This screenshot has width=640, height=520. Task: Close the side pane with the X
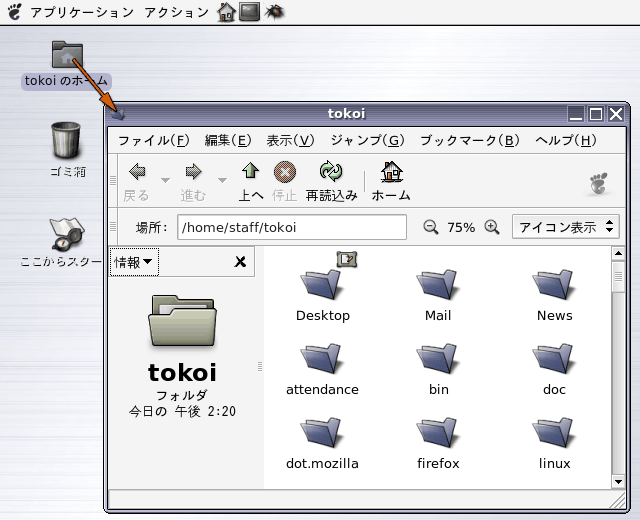coord(240,262)
